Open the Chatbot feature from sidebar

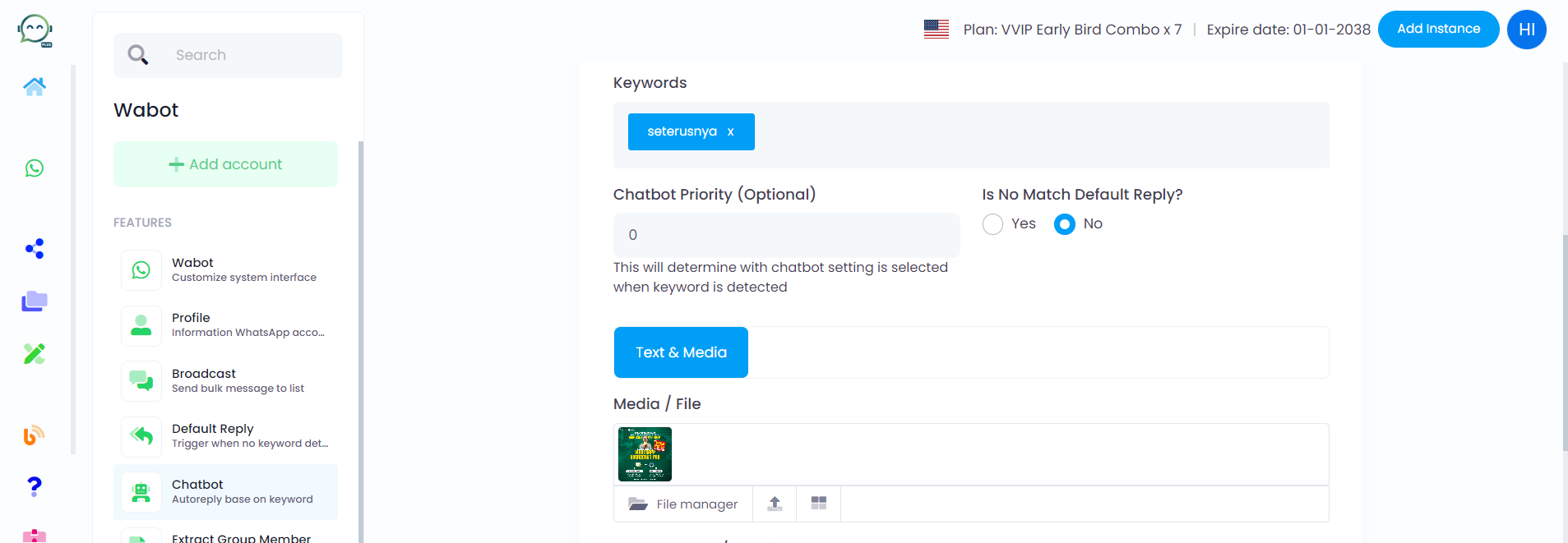point(224,491)
